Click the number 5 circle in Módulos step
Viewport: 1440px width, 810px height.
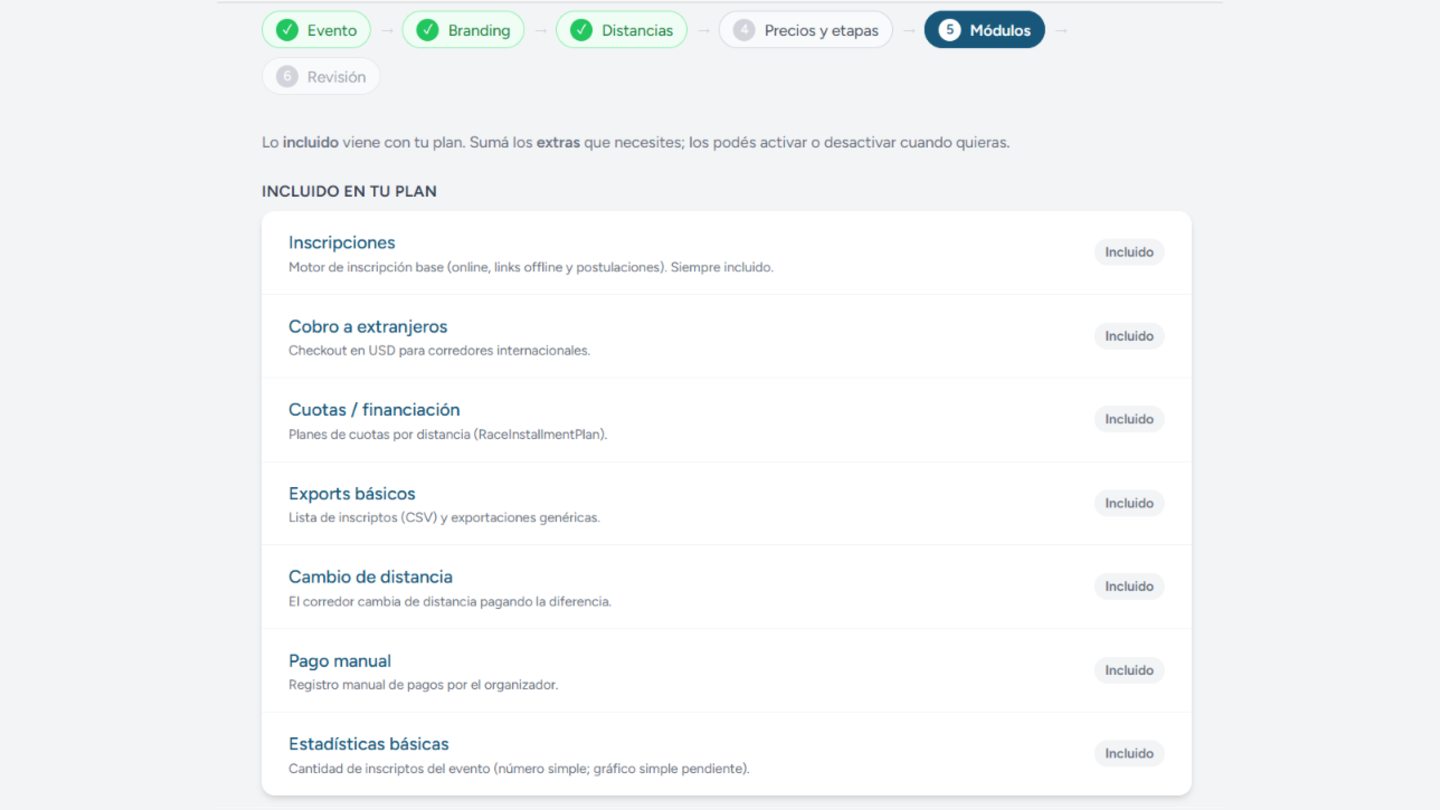949,30
